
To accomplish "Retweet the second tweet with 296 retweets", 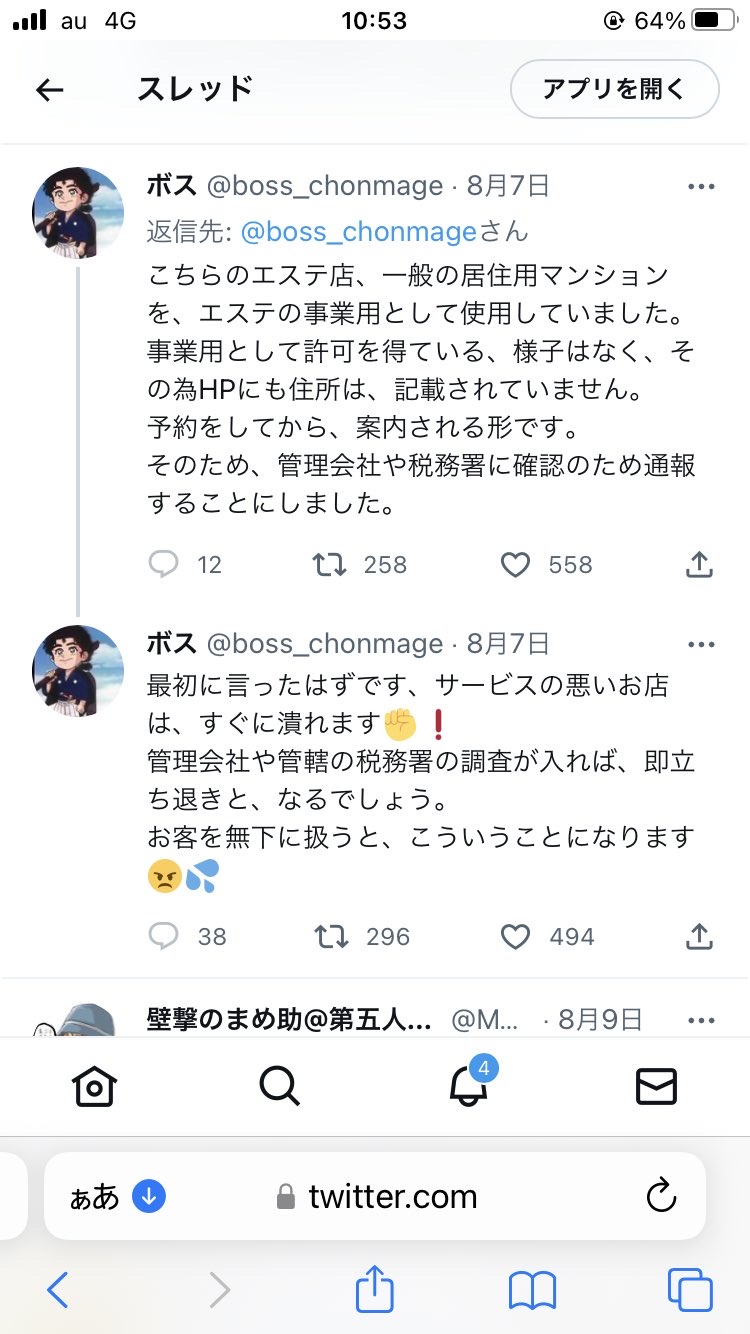I will (331, 936).
